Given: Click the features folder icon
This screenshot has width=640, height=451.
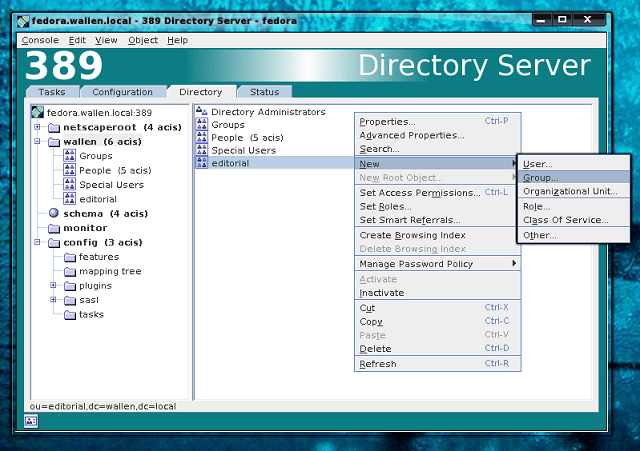Looking at the screenshot, I should coord(70,257).
